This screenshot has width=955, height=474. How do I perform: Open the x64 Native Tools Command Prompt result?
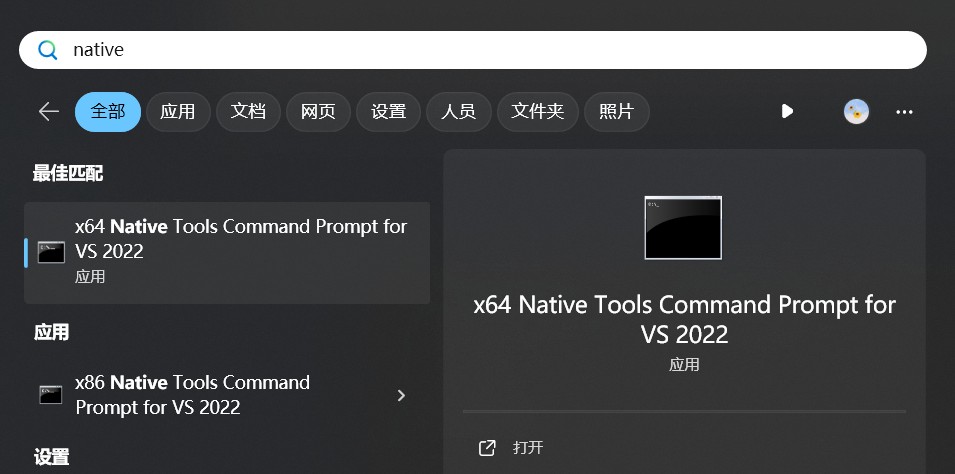point(227,253)
